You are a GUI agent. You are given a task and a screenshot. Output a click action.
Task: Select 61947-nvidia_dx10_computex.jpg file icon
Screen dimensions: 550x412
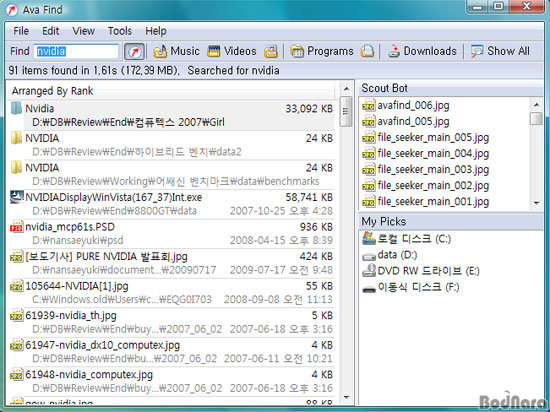click(x=16, y=345)
